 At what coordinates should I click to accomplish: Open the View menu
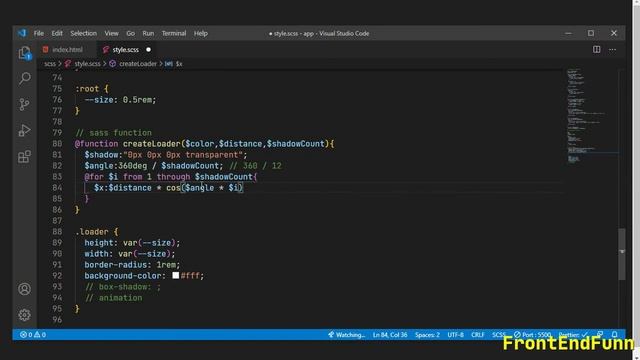[x=111, y=33]
